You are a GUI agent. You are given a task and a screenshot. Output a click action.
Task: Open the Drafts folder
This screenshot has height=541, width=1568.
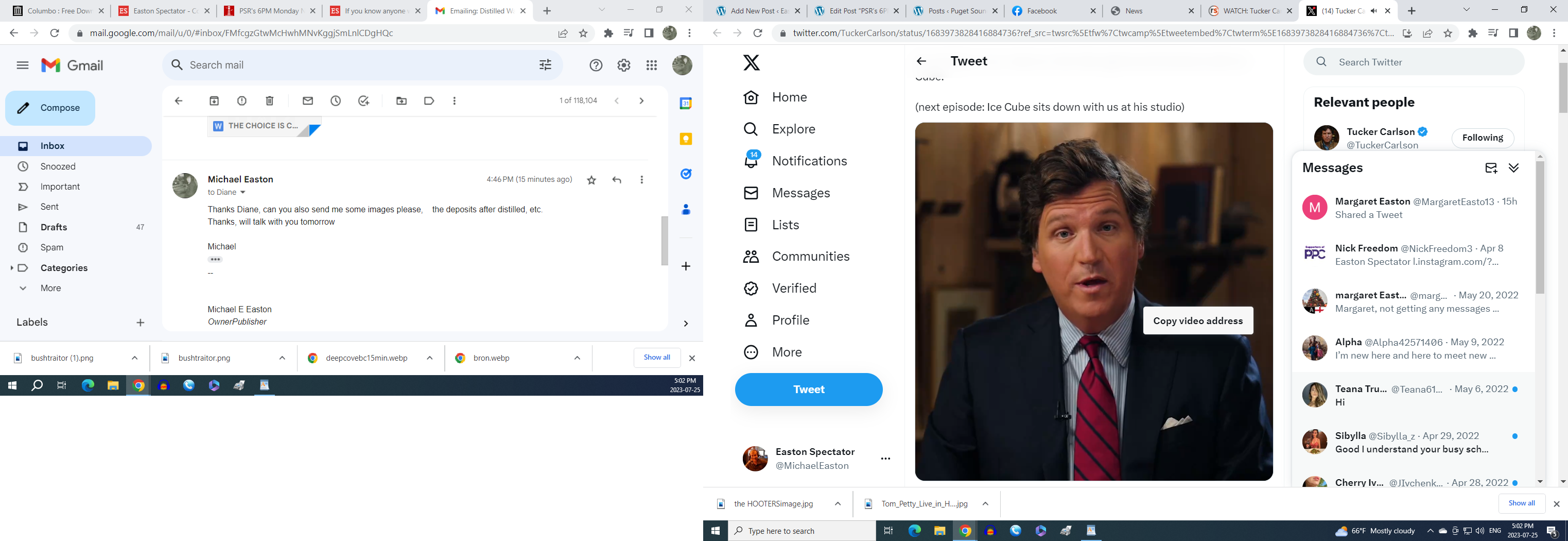(x=54, y=227)
